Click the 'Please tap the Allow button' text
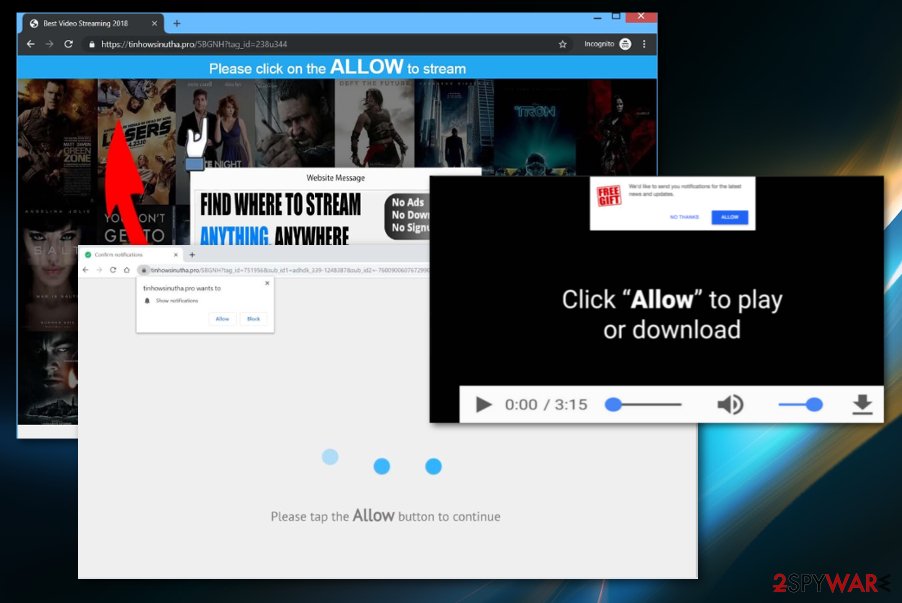 (385, 516)
